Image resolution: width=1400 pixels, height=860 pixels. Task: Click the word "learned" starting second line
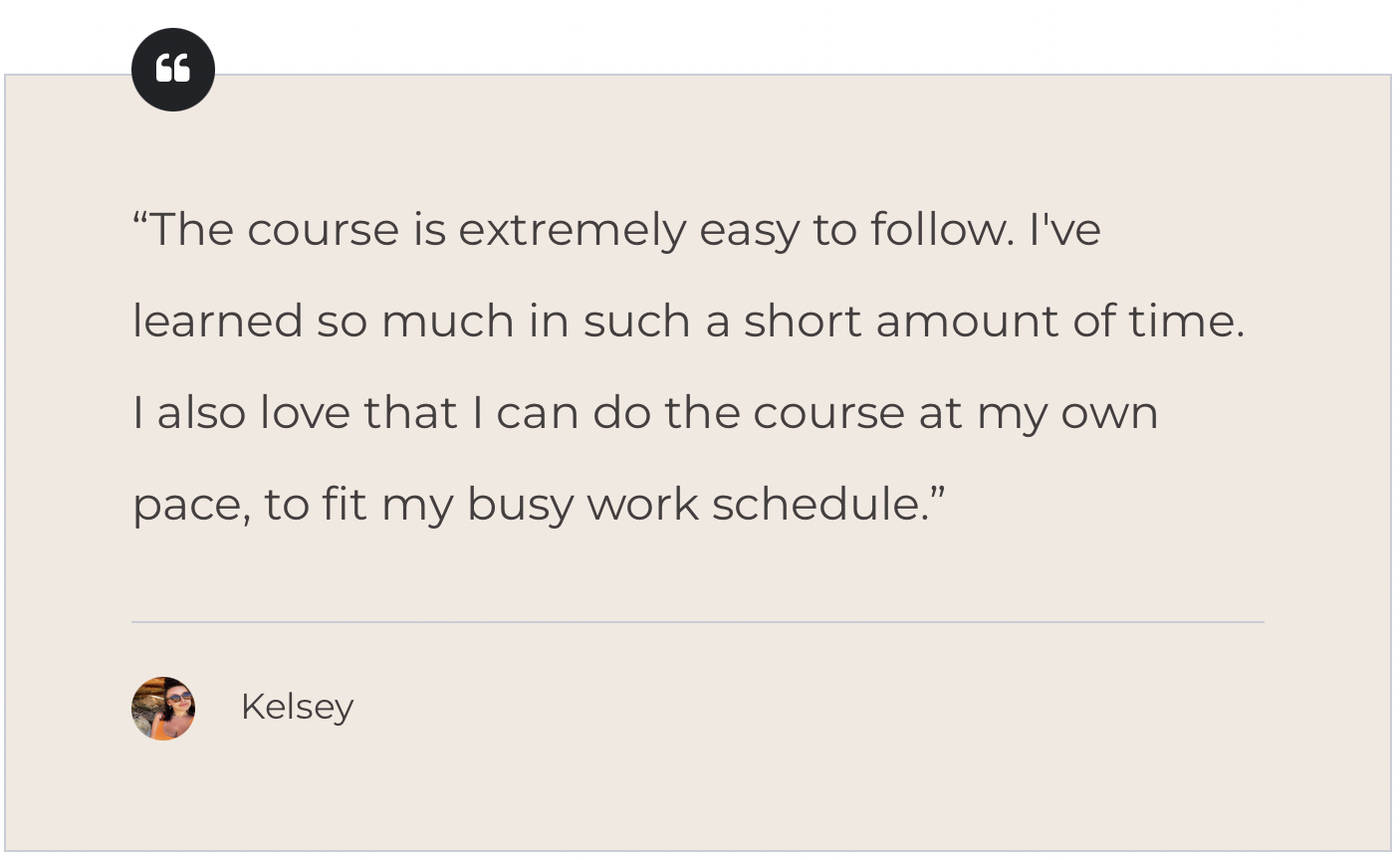click(218, 322)
